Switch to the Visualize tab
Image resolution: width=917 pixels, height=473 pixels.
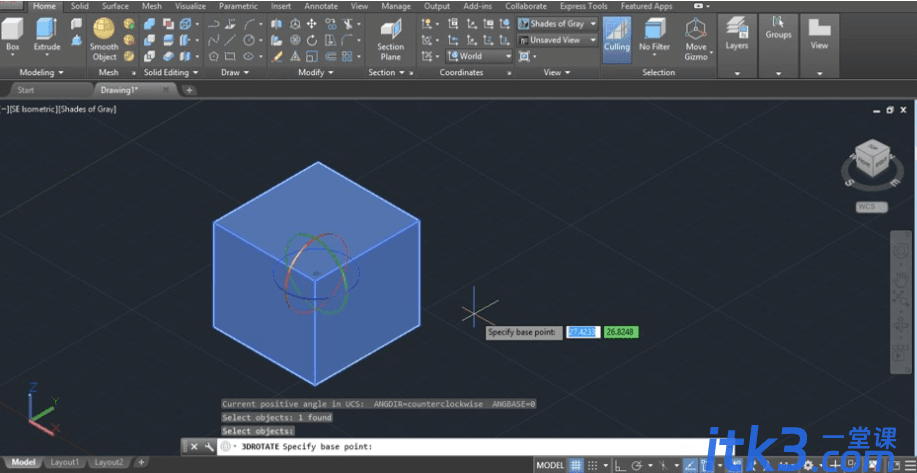point(190,6)
